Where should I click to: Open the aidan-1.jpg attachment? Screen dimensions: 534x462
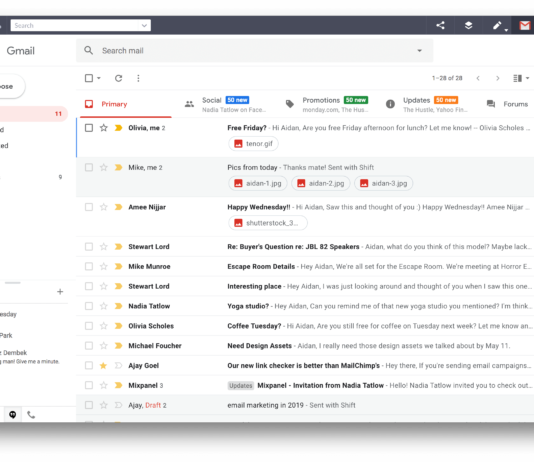coord(258,184)
